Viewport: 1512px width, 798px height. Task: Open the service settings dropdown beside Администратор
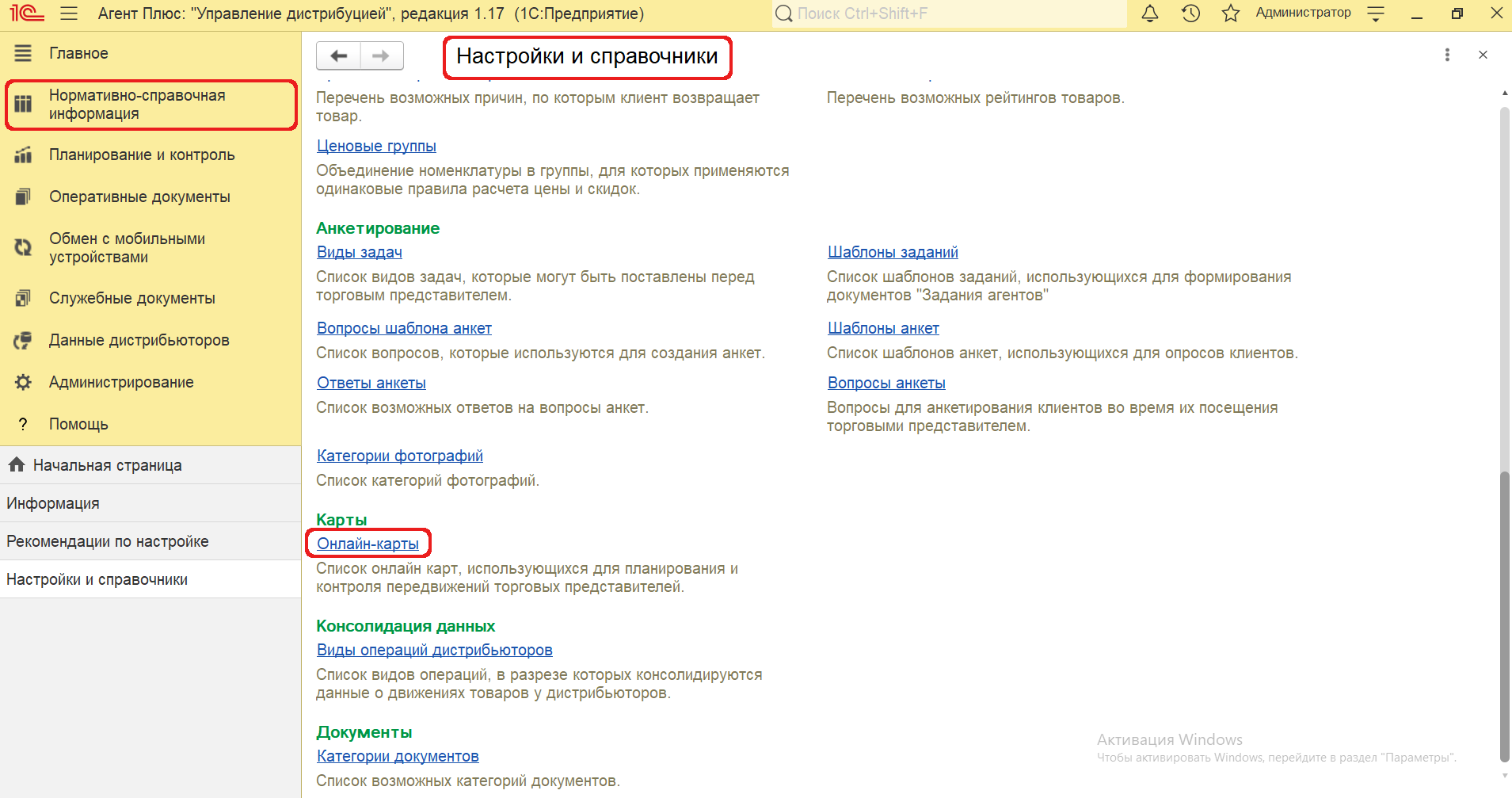(1376, 13)
